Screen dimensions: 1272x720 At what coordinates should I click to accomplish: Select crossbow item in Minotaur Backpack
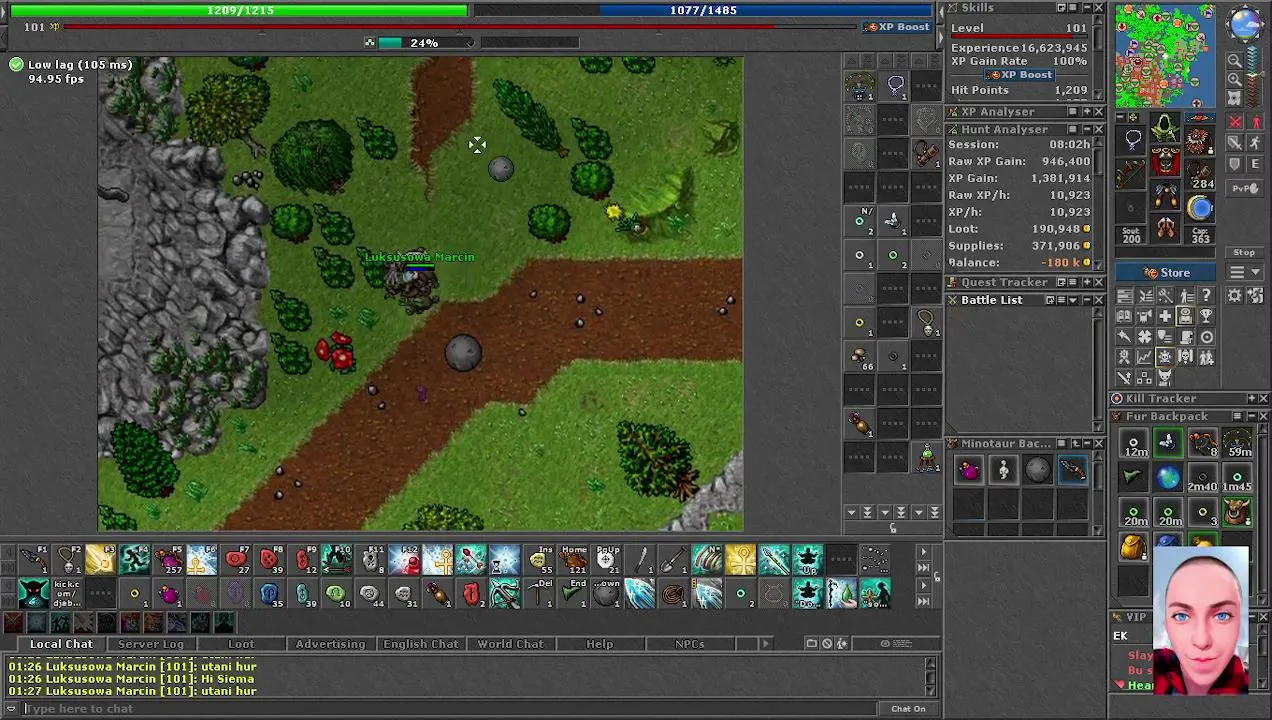click(x=1072, y=470)
